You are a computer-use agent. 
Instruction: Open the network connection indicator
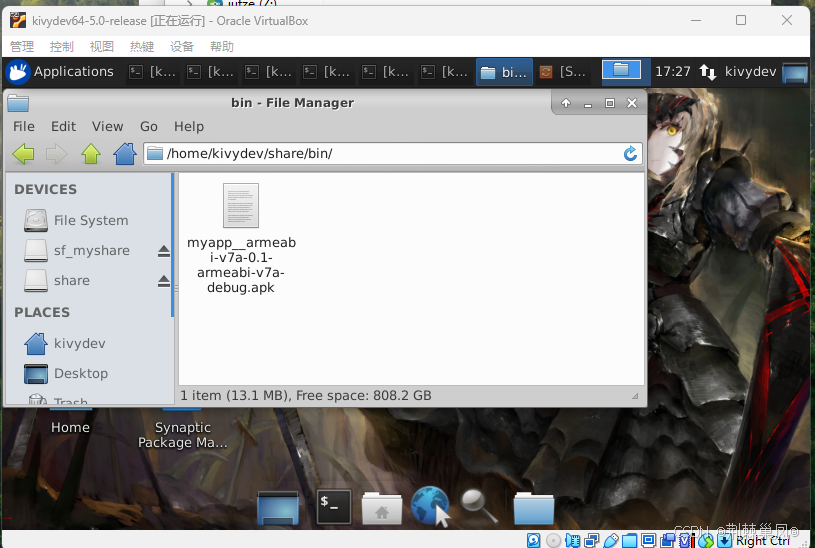(x=707, y=71)
